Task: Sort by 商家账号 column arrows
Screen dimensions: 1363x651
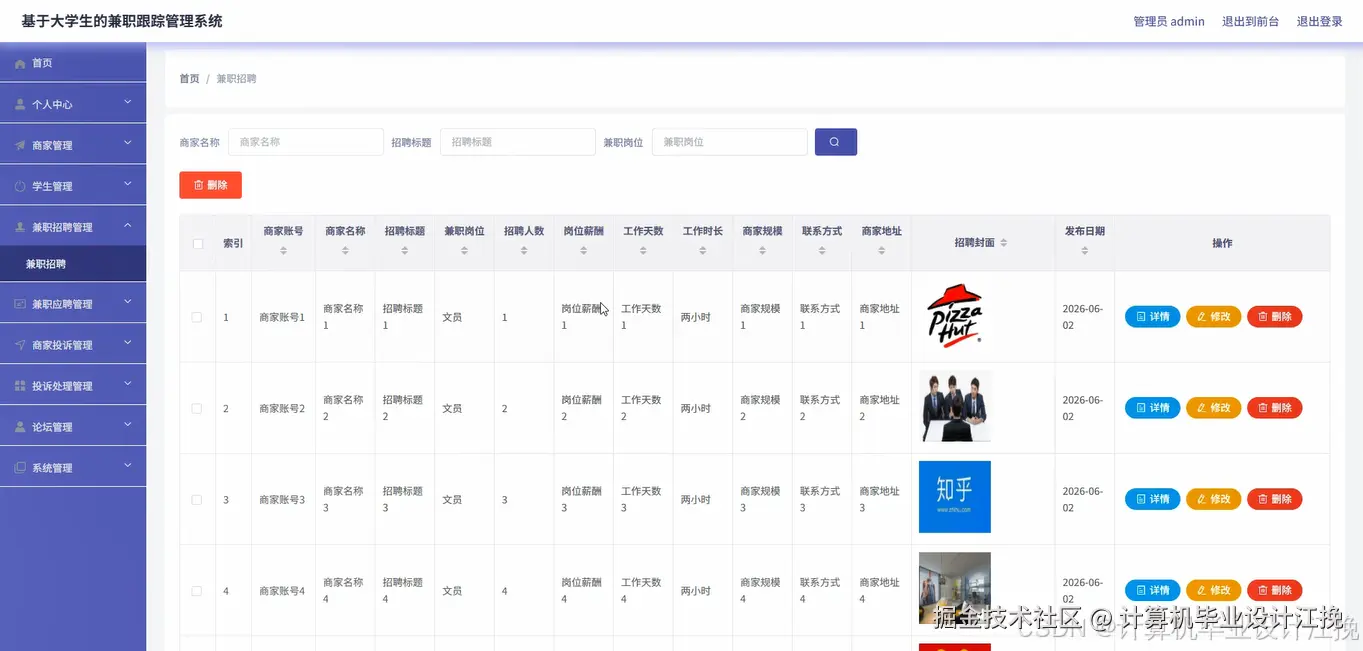Action: point(283,251)
